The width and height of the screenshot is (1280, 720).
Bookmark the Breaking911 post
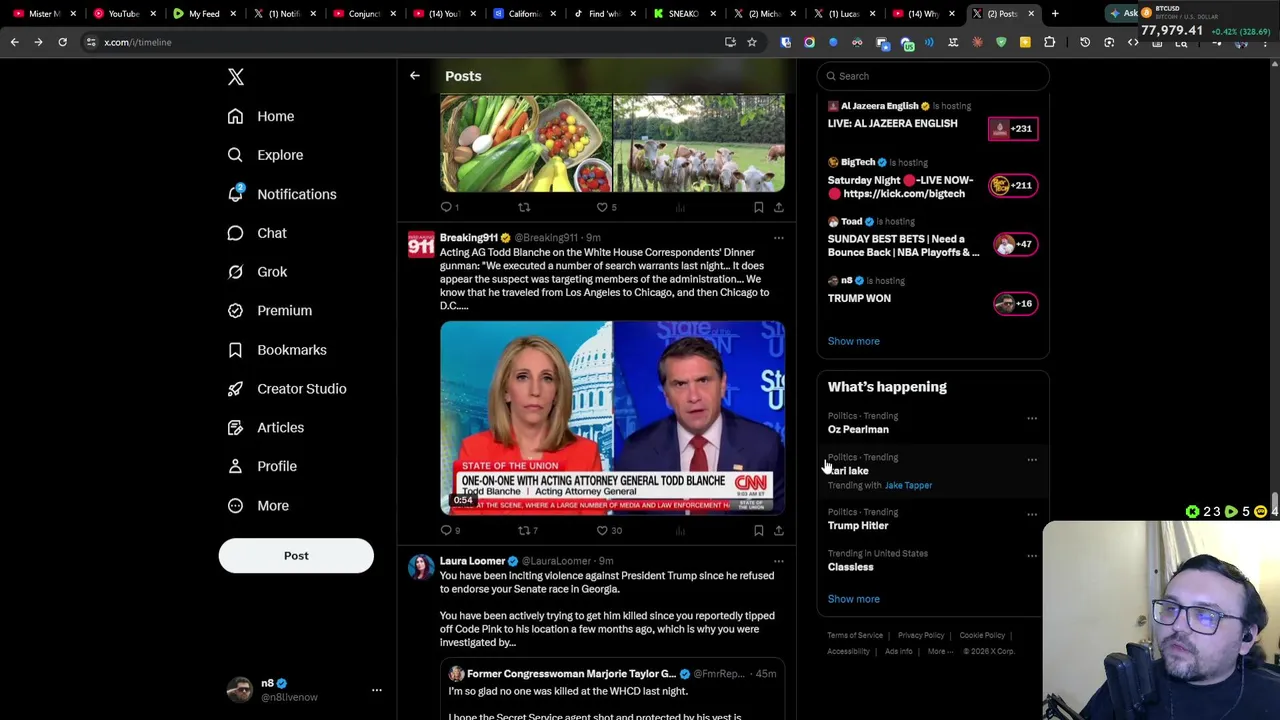(759, 531)
